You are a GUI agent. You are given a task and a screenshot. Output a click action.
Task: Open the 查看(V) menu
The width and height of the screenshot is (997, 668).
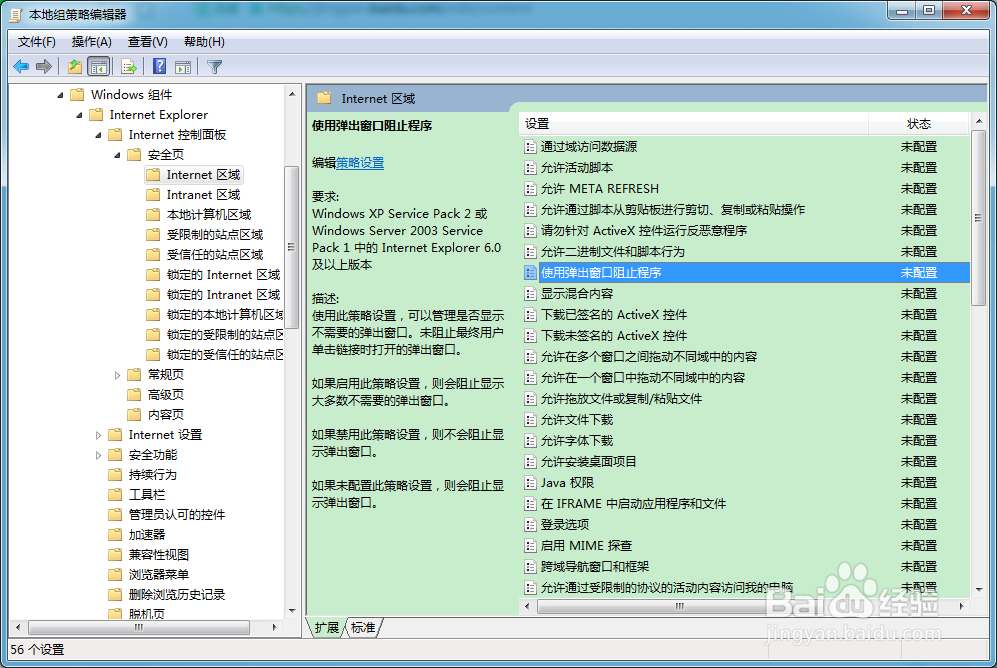click(x=148, y=42)
